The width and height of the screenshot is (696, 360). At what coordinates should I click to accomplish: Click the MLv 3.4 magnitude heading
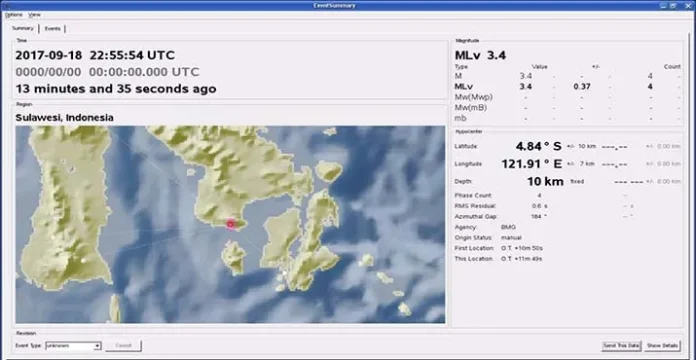click(x=480, y=55)
